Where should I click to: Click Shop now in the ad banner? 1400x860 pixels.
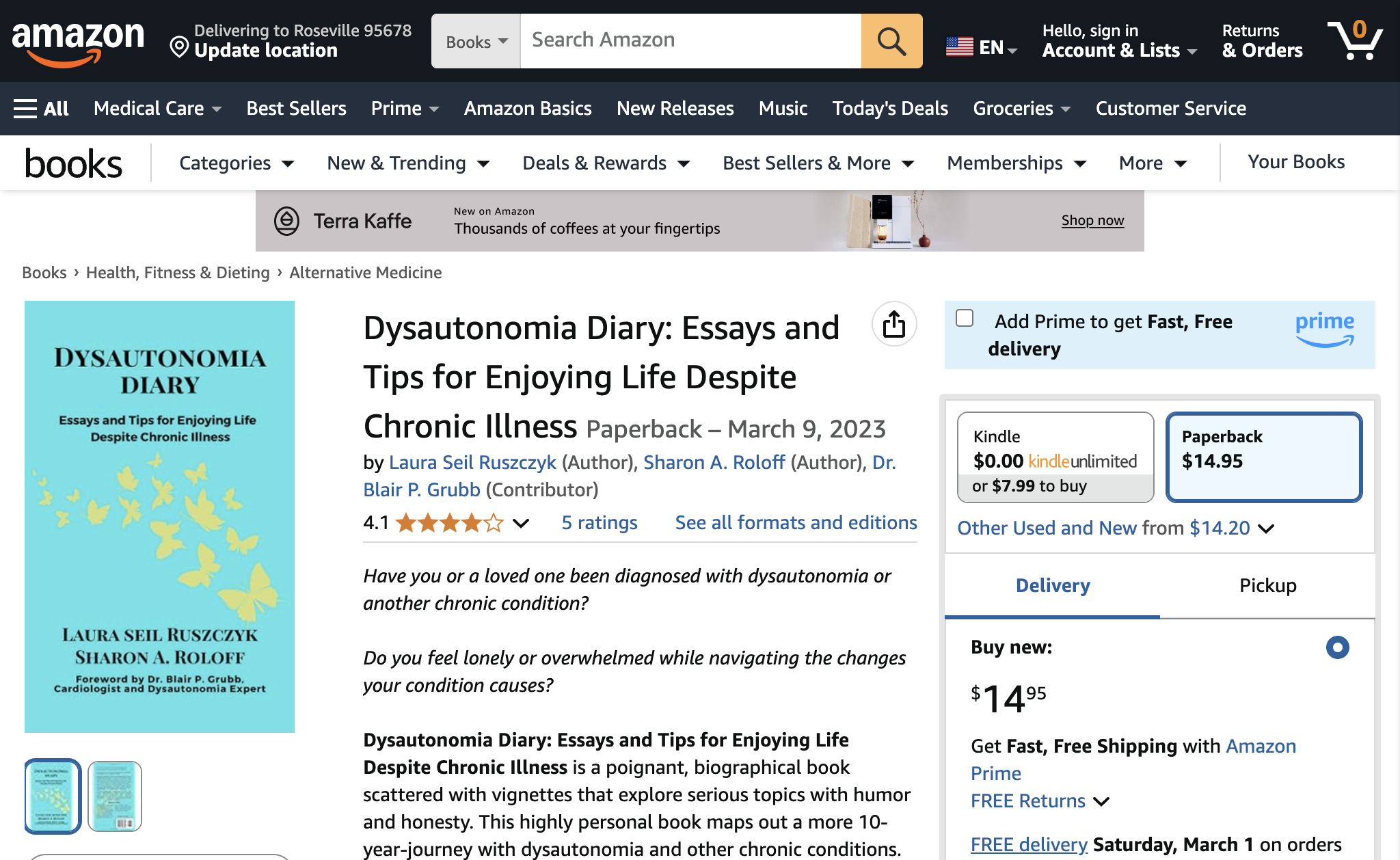(x=1092, y=221)
